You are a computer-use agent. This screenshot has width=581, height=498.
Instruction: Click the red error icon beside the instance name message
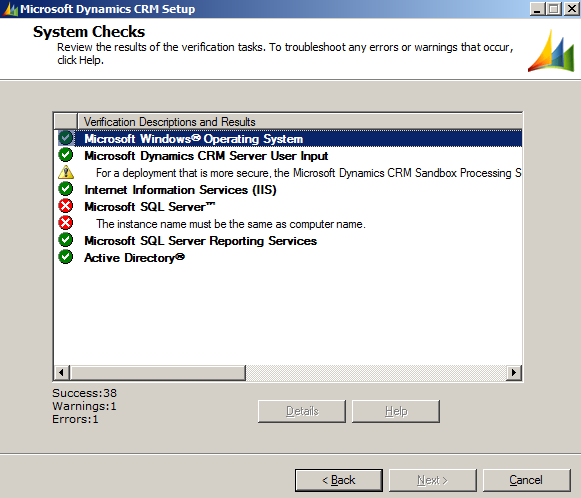coord(66,223)
